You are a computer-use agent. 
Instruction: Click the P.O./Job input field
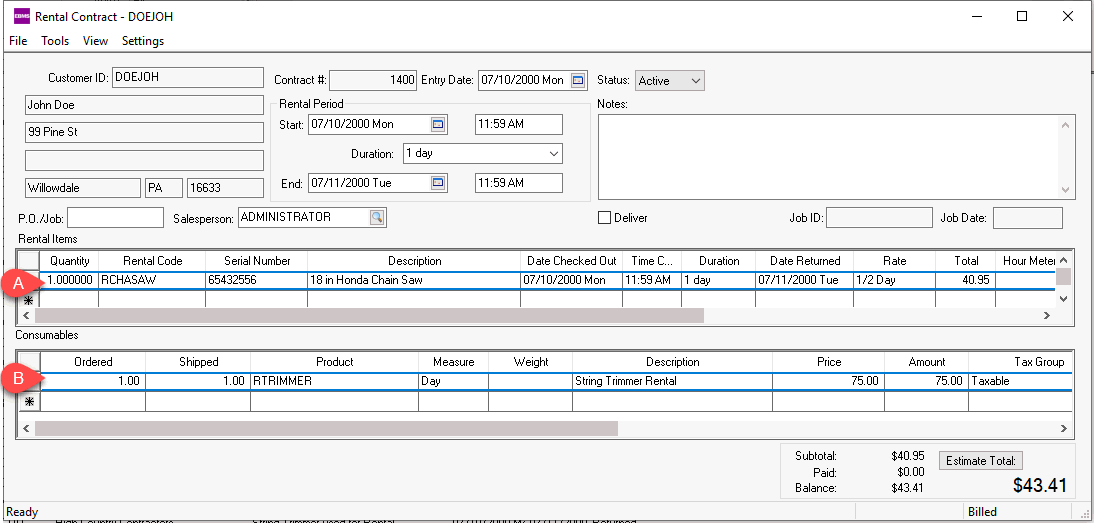pyautogui.click(x=114, y=217)
